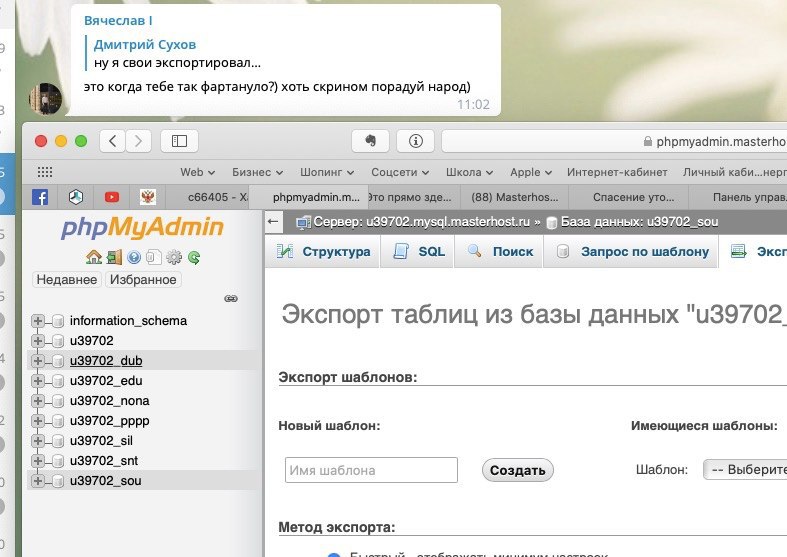This screenshot has width=787, height=557.
Task: Toggle Safari sidebar button
Action: pyautogui.click(x=179, y=141)
